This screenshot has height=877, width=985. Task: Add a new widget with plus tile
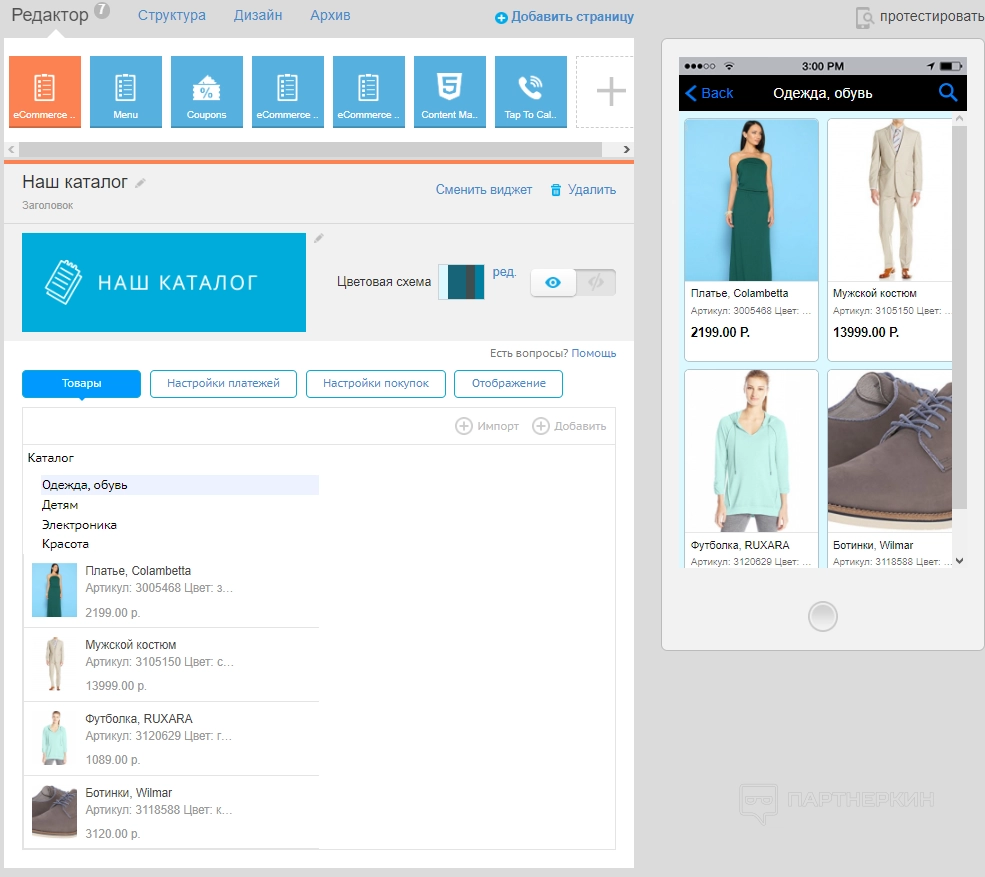coord(610,92)
